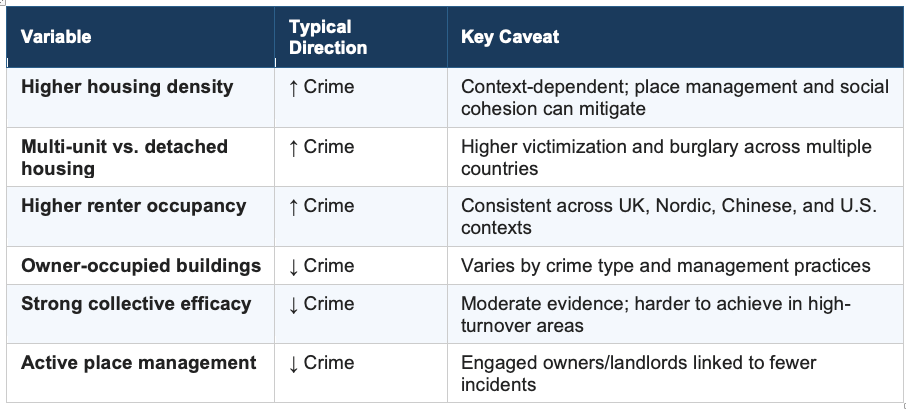906x409 pixels.
Task: Click the Crime direction for owner-occupied buildings
Action: pos(321,266)
